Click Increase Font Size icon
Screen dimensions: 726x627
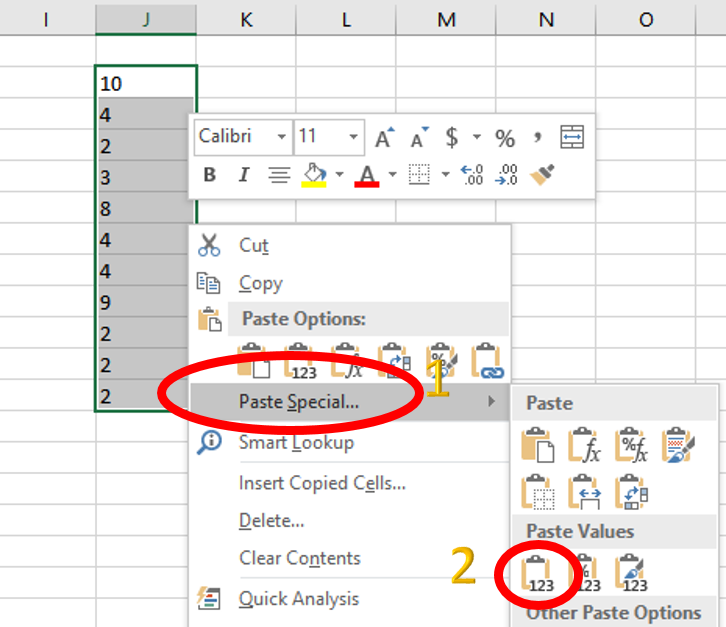coord(384,137)
